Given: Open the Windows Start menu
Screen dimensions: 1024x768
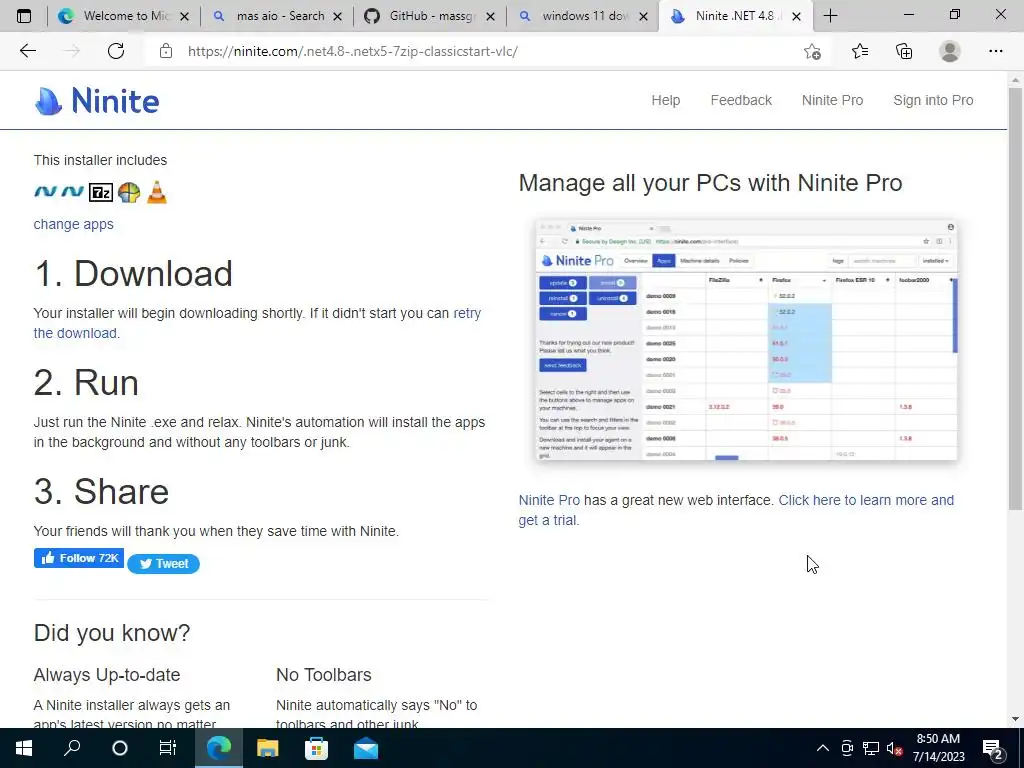Looking at the screenshot, I should tap(24, 748).
